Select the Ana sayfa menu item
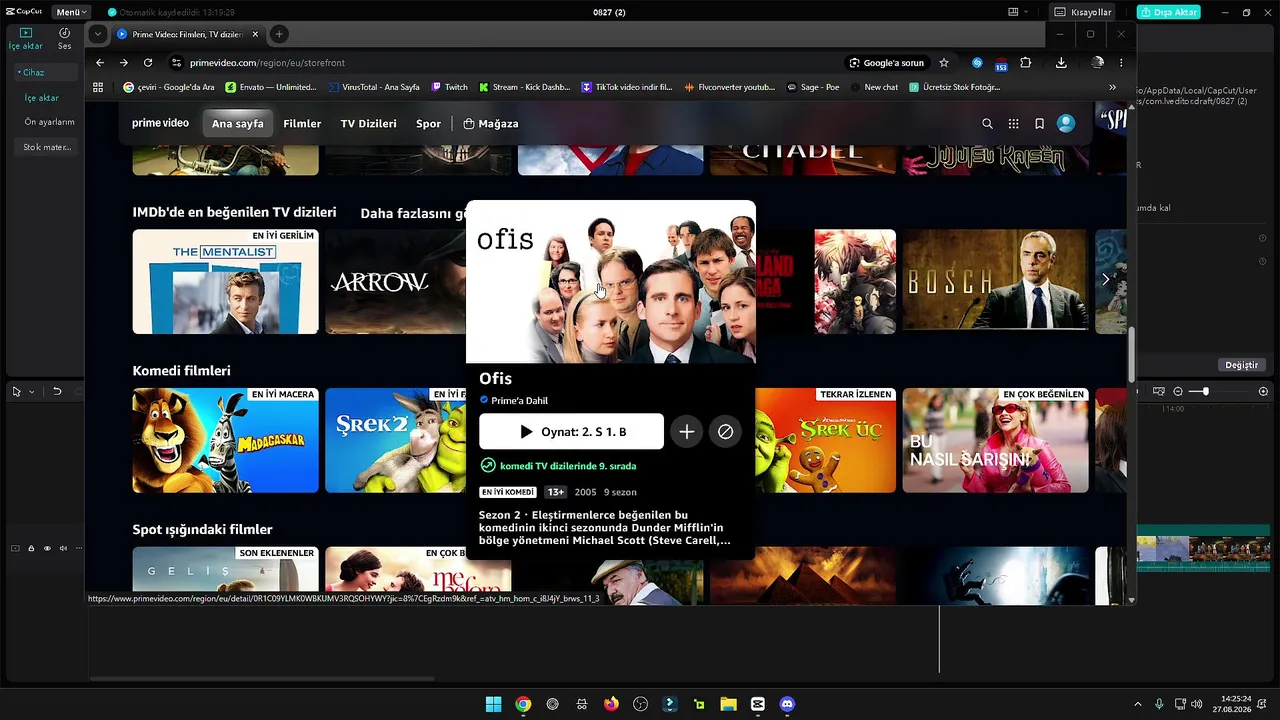The image size is (1280, 720). [238, 124]
